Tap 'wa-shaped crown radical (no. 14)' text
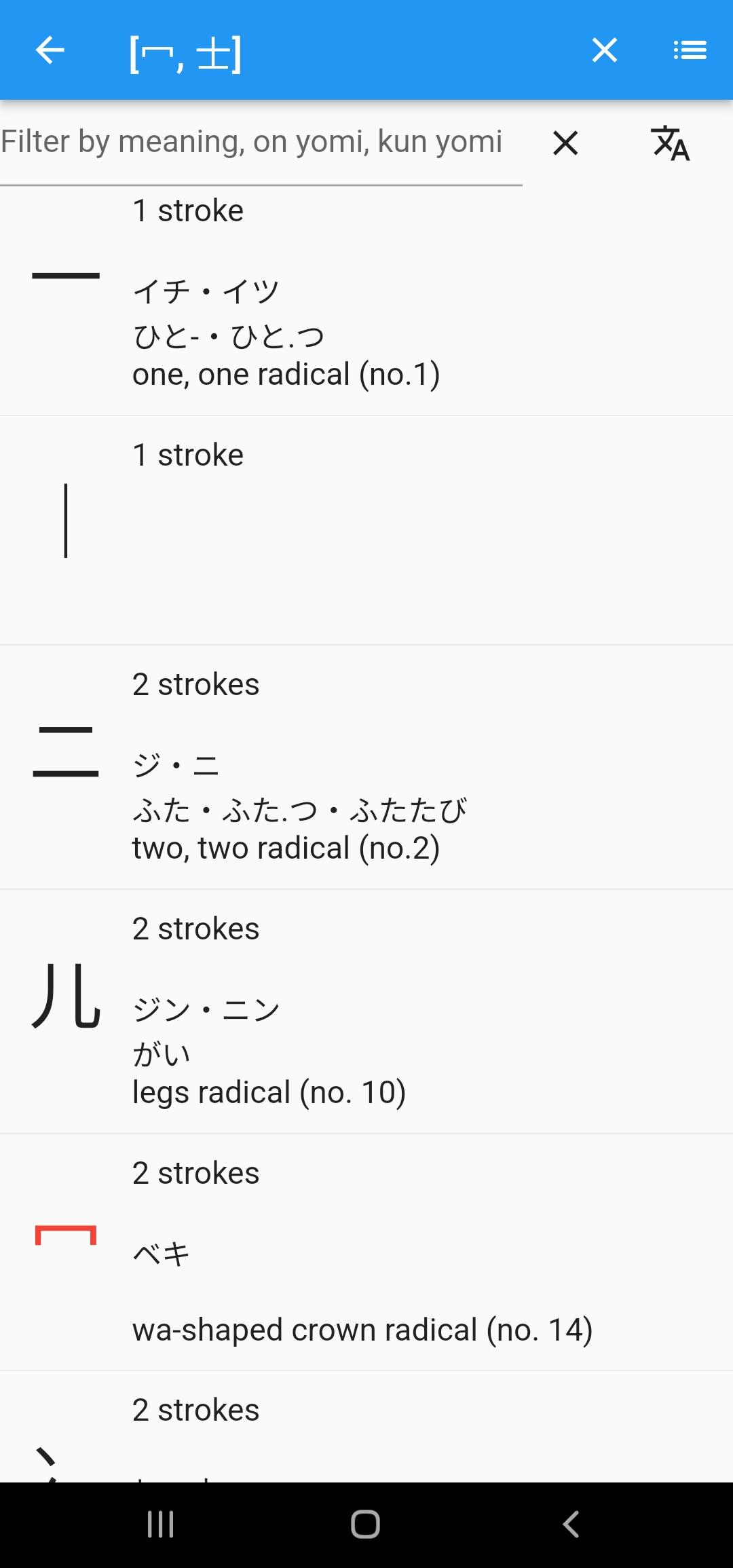 pyautogui.click(x=362, y=1330)
